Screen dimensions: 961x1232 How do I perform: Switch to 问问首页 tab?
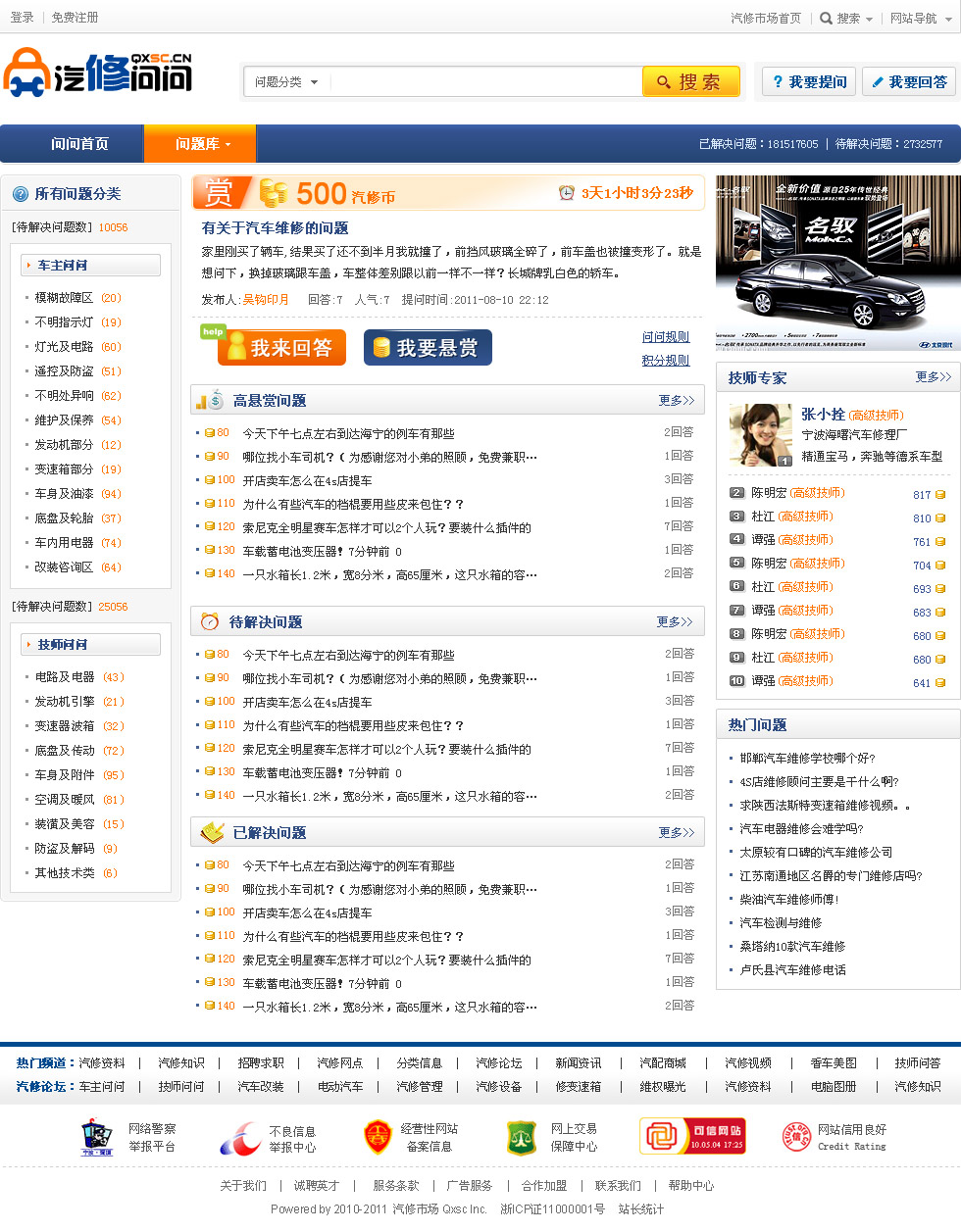[x=79, y=144]
